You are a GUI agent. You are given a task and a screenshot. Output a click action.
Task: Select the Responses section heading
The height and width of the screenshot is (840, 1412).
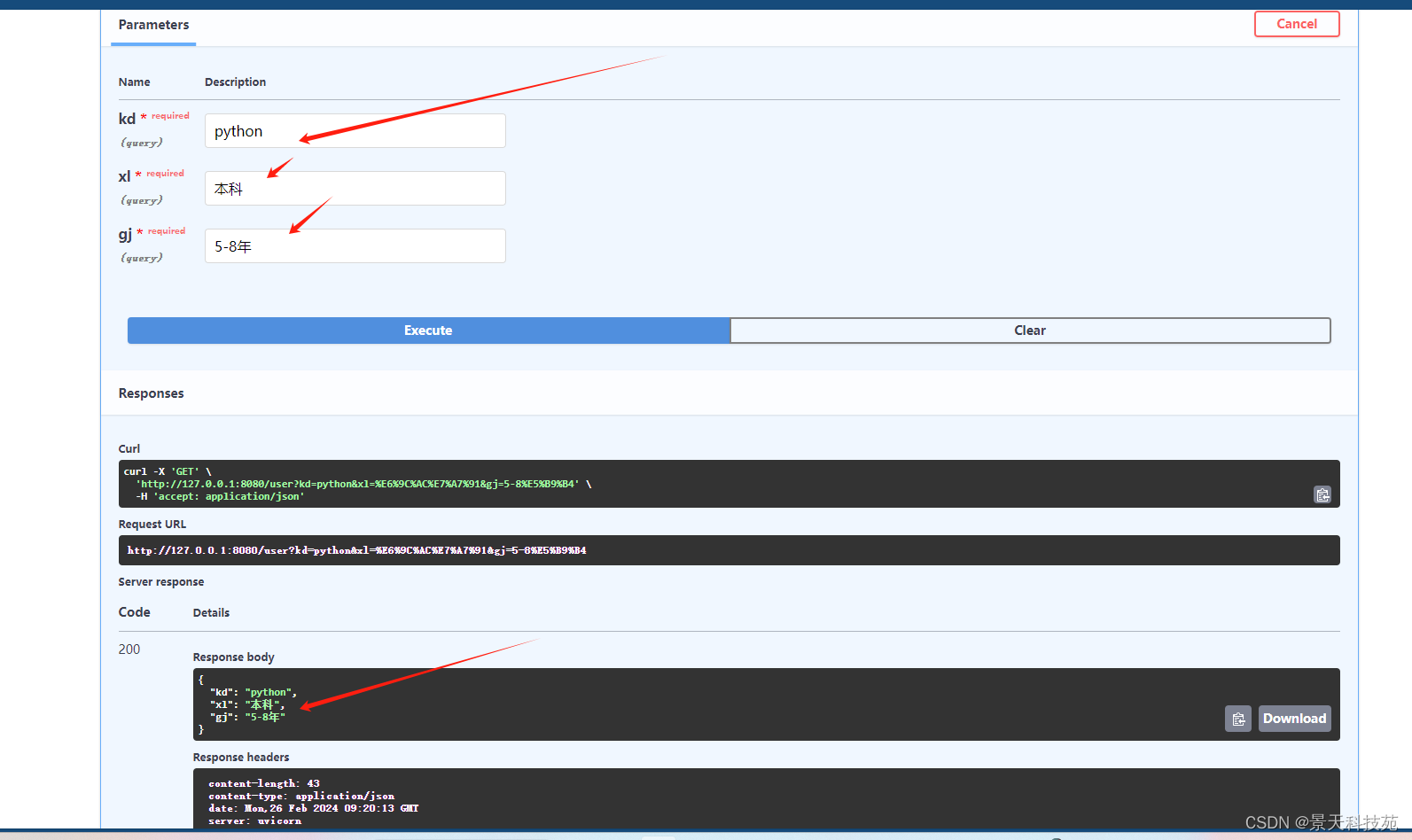coord(152,393)
